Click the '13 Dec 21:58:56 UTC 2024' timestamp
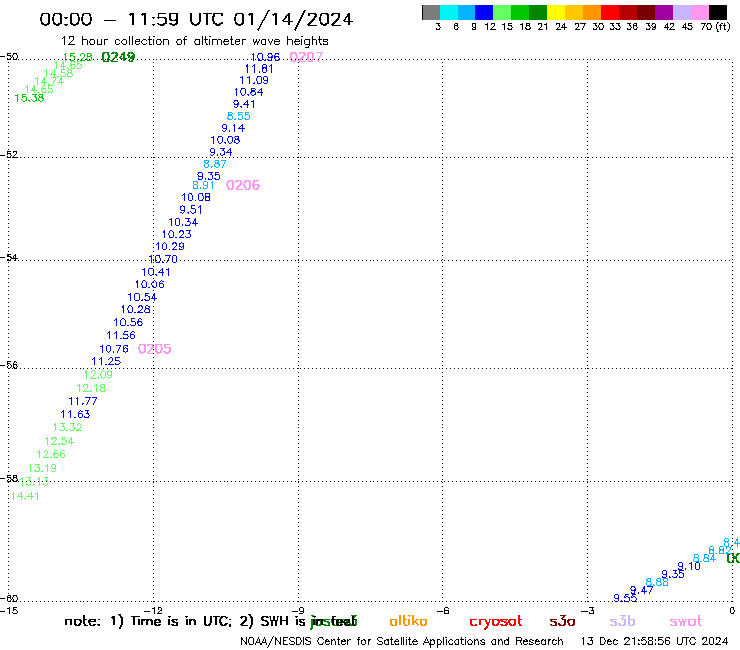 [655, 642]
